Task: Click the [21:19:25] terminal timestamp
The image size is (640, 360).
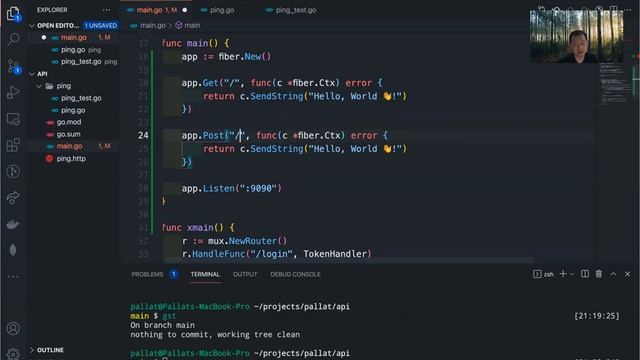Action: (x=597, y=316)
